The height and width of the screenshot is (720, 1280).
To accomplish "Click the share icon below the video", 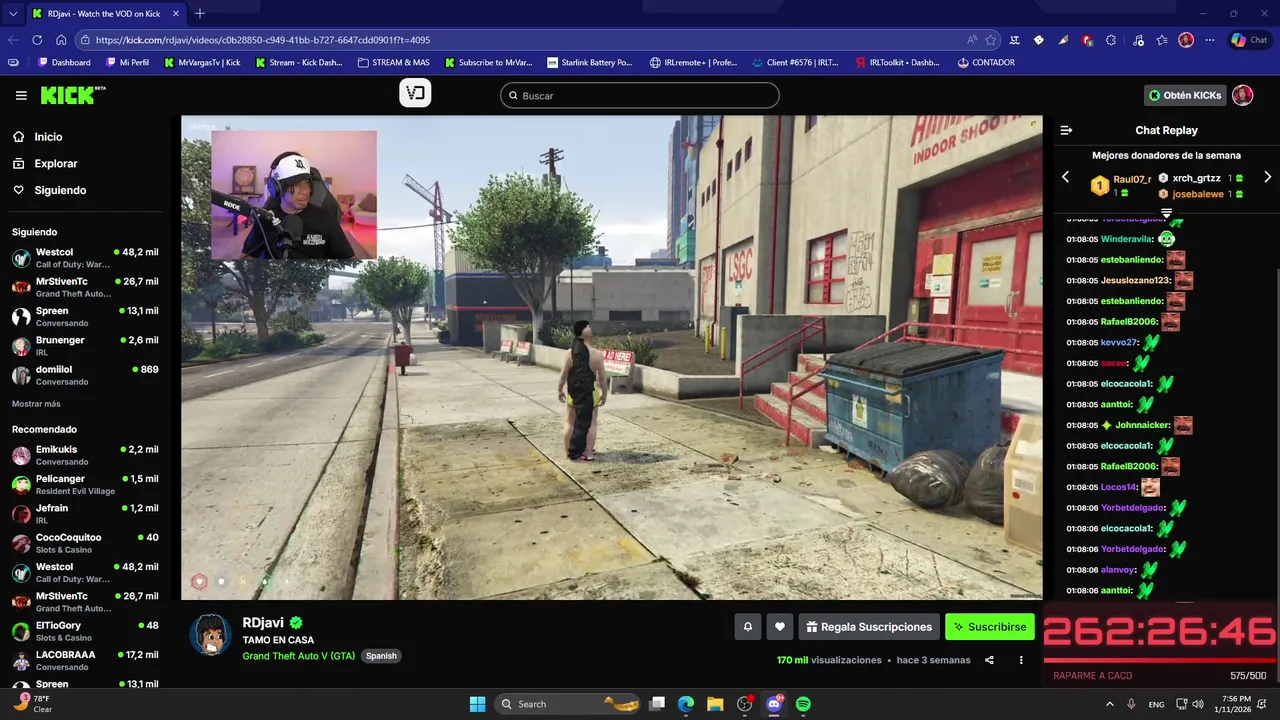I will pyautogui.click(x=989, y=660).
